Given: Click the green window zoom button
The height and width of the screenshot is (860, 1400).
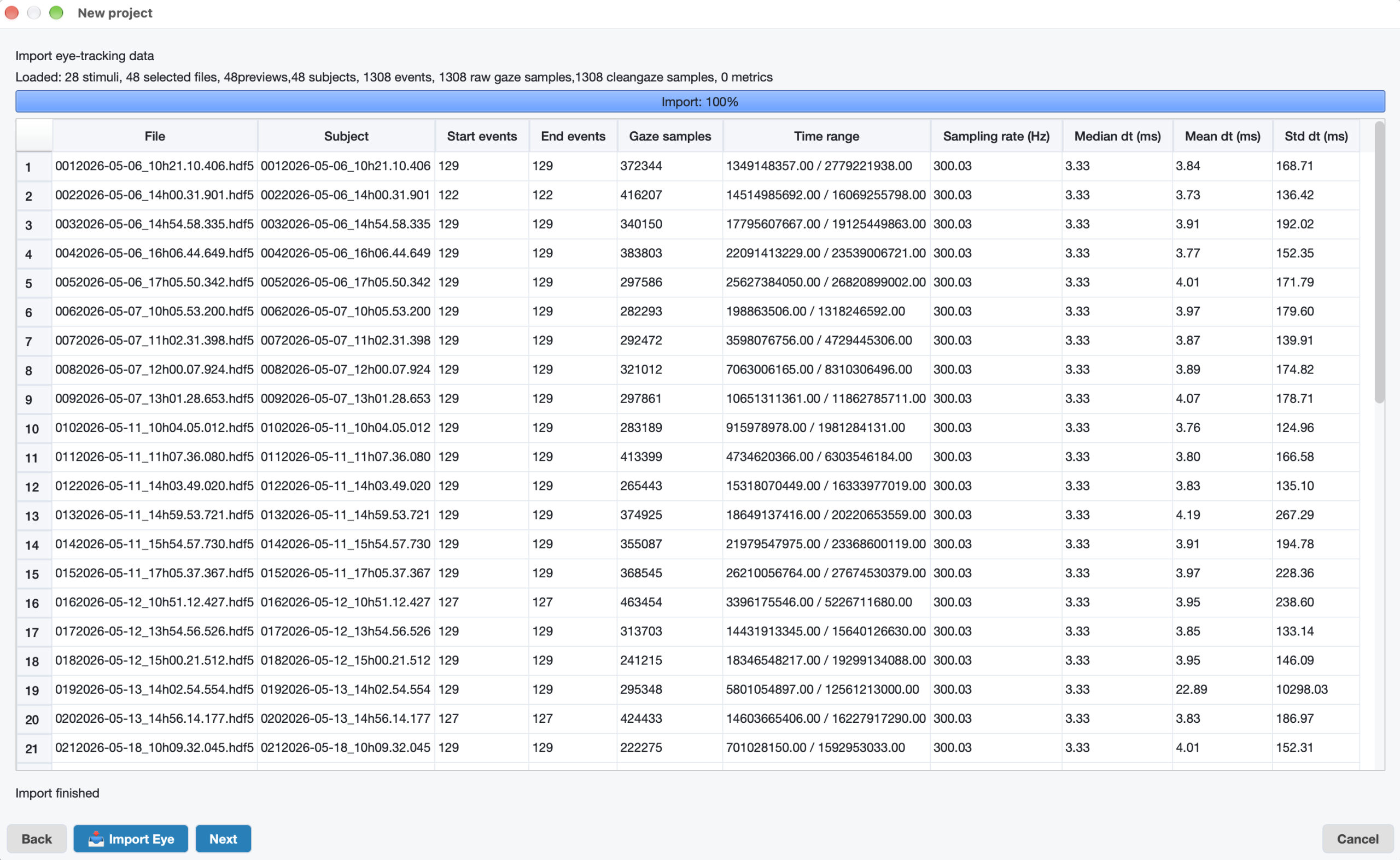Looking at the screenshot, I should [x=56, y=13].
